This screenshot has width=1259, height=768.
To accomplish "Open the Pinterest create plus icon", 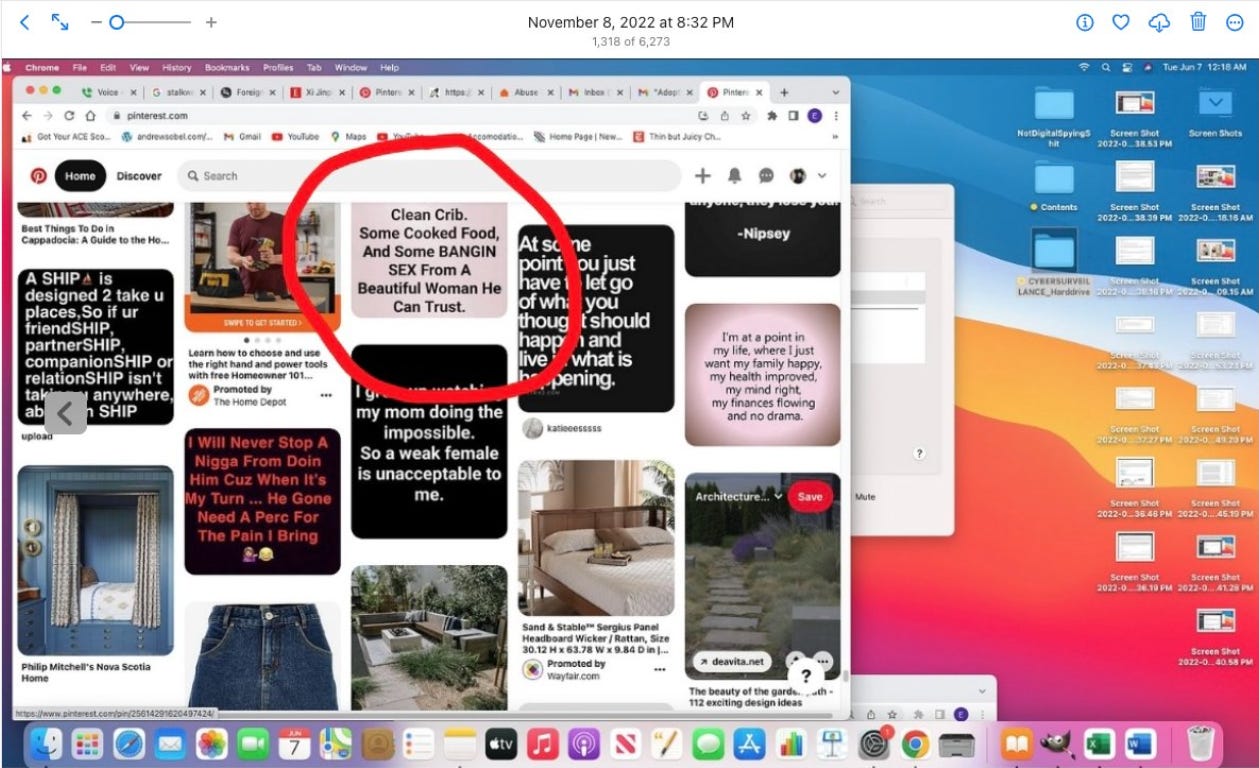I will coord(702,175).
